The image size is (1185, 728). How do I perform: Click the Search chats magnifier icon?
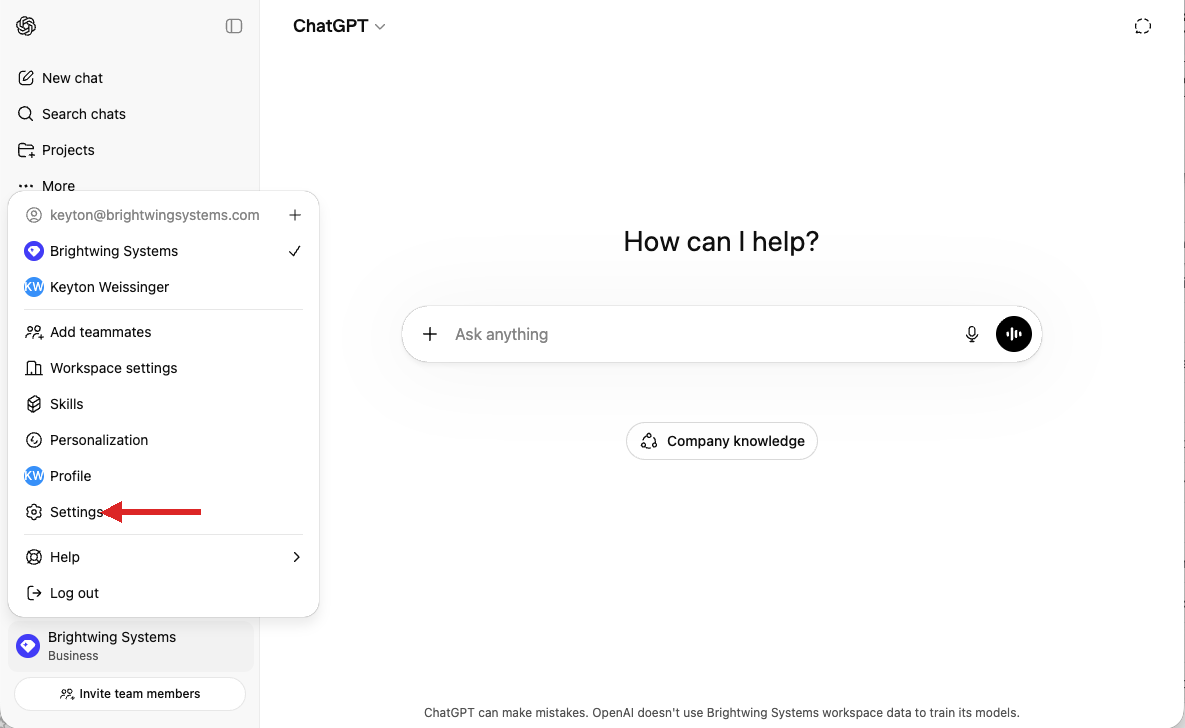pos(26,114)
